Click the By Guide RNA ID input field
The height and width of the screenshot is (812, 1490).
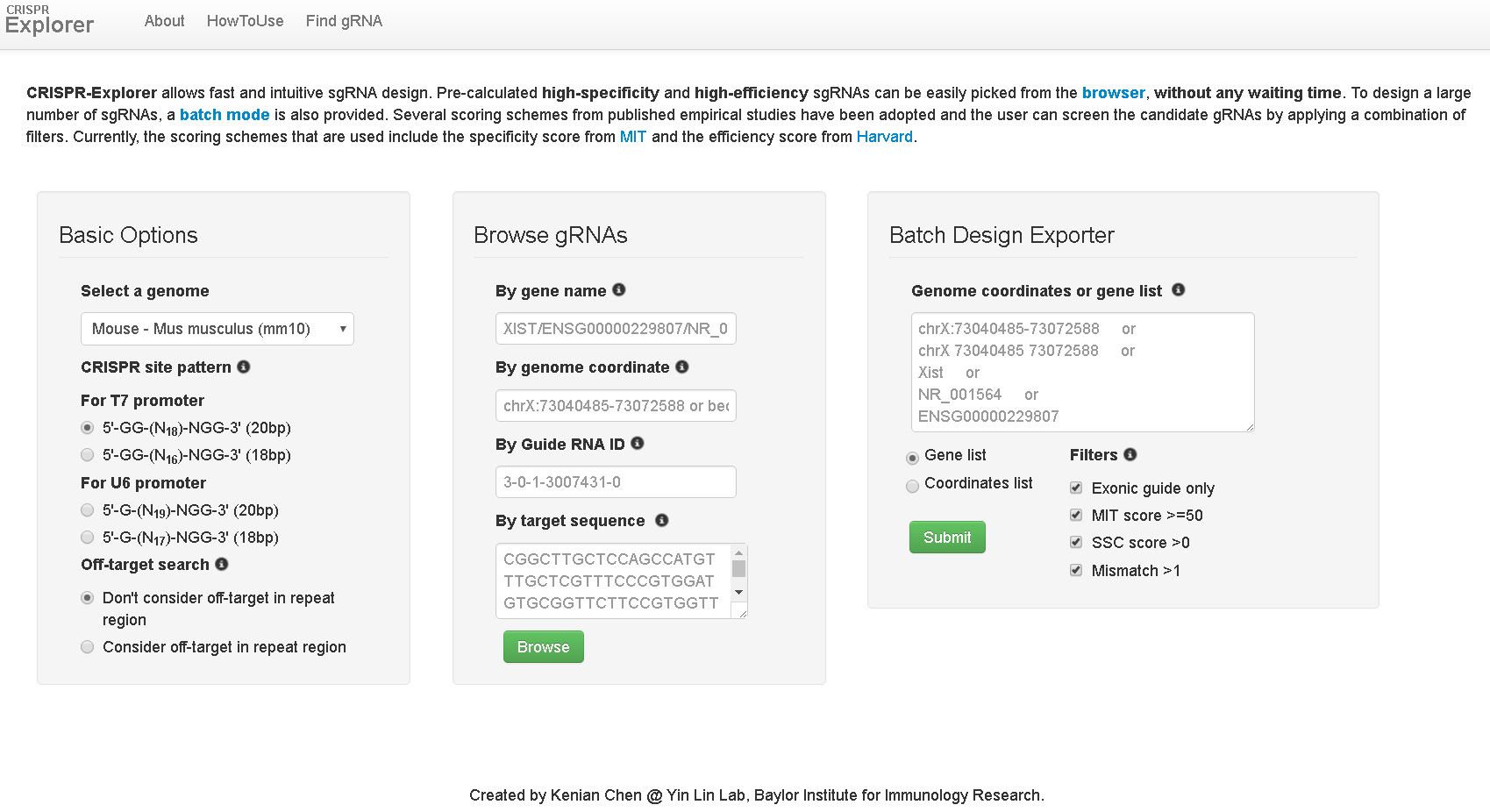pyautogui.click(x=616, y=482)
